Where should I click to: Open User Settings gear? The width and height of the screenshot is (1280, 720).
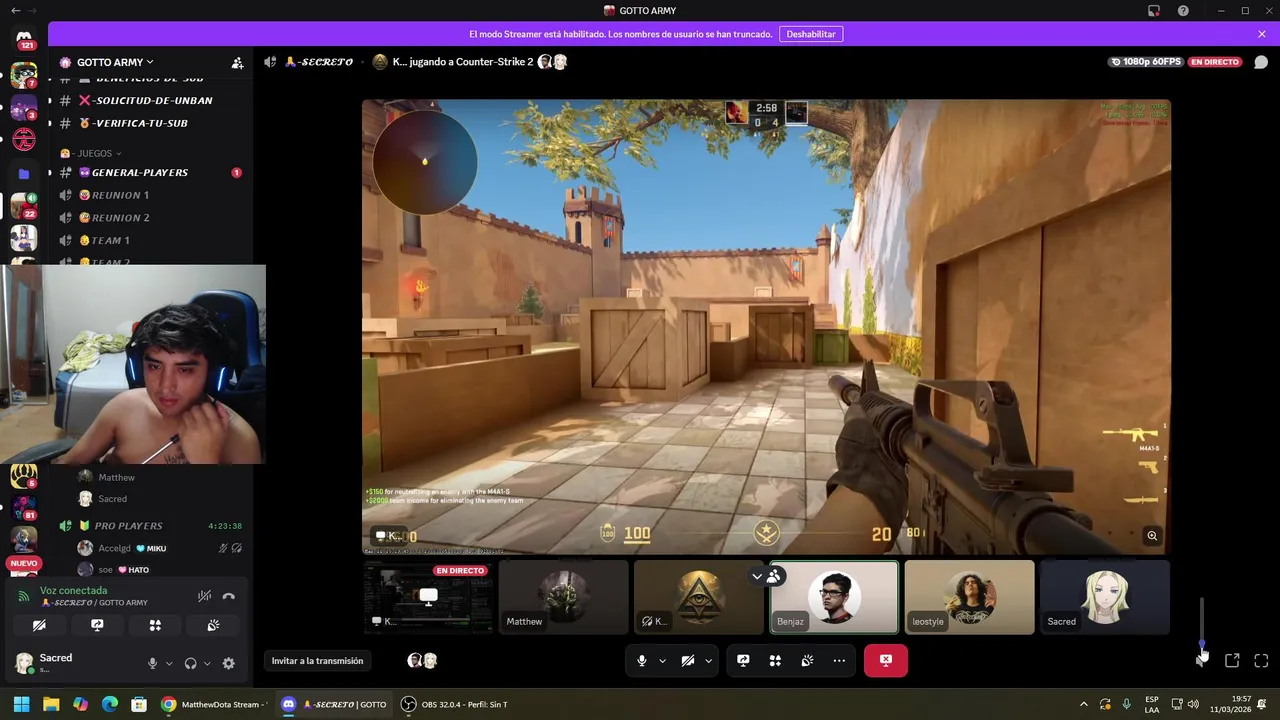pyautogui.click(x=228, y=663)
